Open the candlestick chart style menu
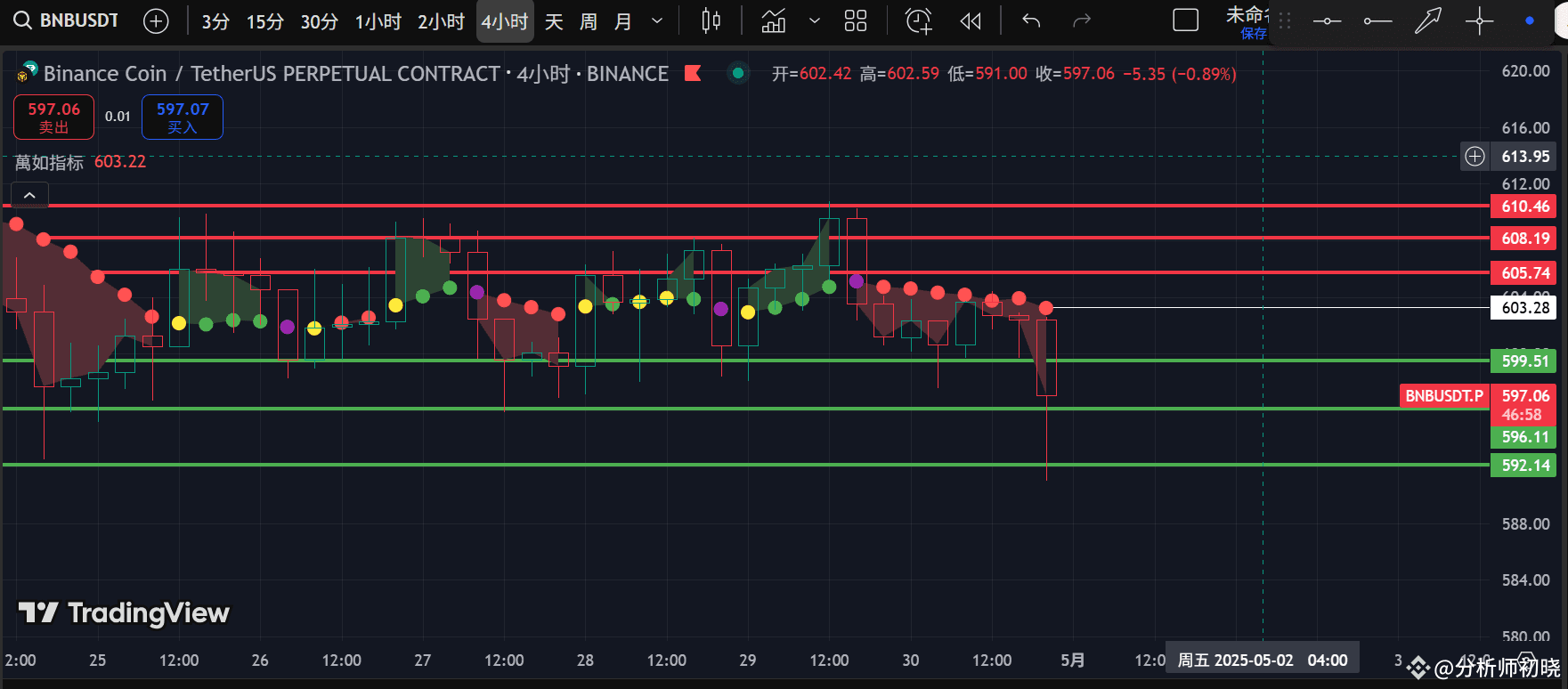Viewport: 1568px width, 689px height. [x=711, y=21]
